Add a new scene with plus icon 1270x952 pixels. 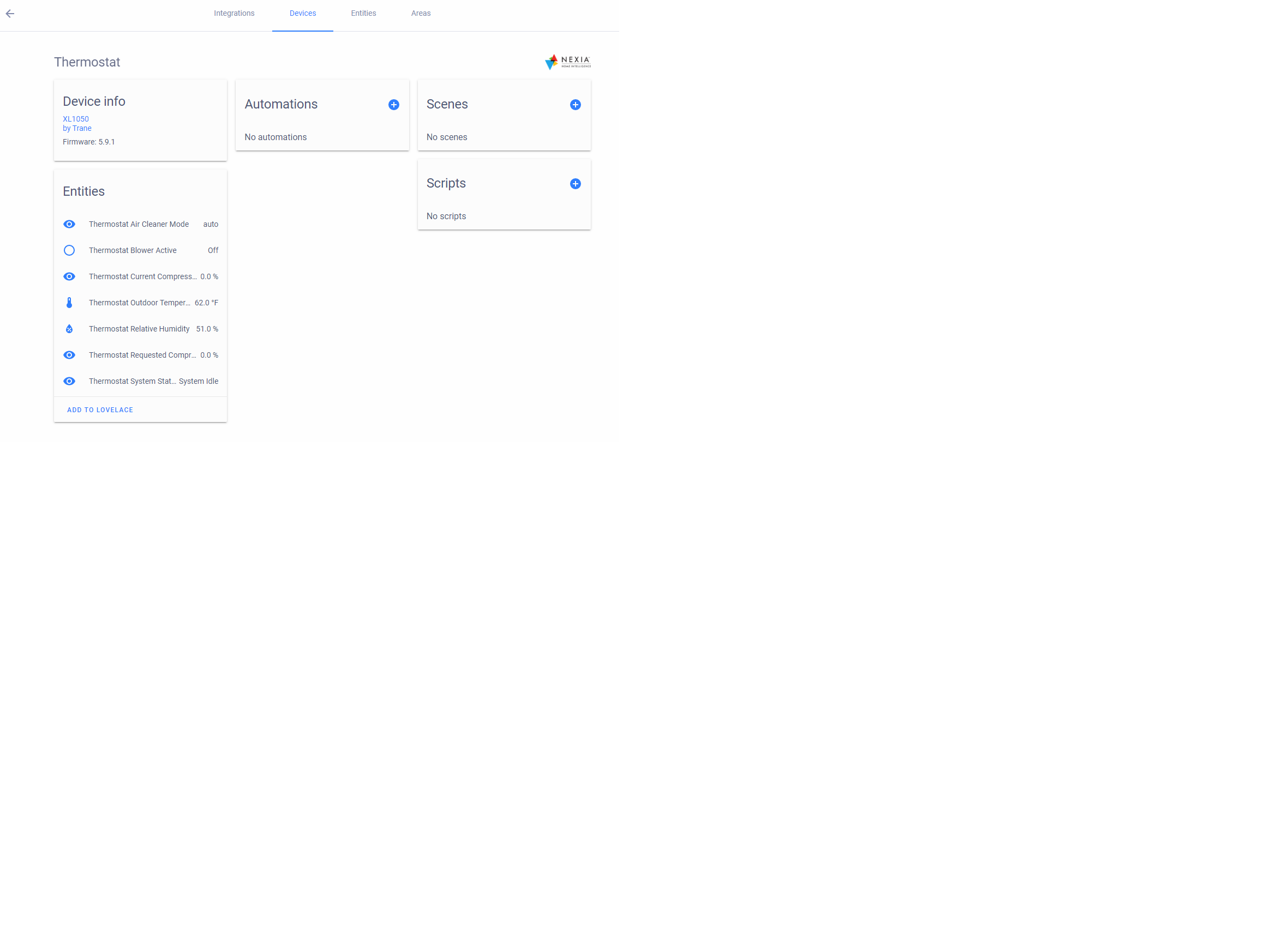tap(574, 105)
